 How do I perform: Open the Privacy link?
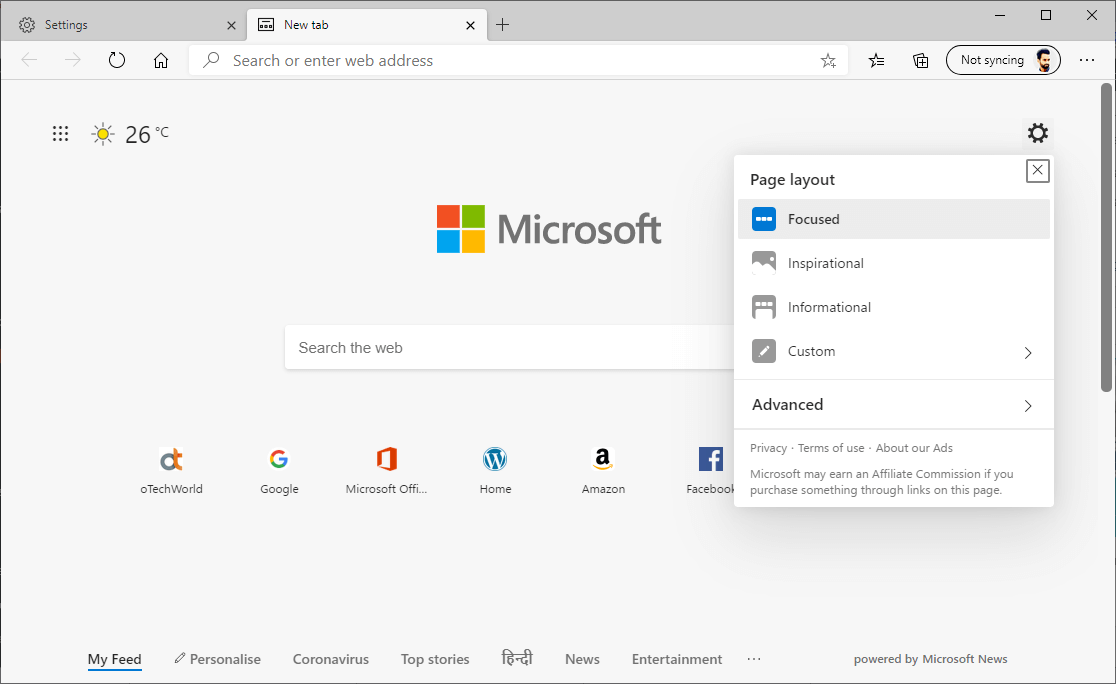(x=768, y=448)
